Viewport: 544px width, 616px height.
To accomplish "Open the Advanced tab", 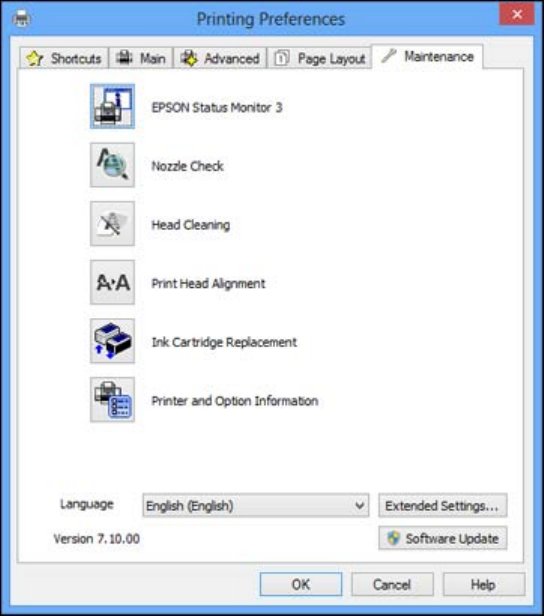I will tap(220, 59).
